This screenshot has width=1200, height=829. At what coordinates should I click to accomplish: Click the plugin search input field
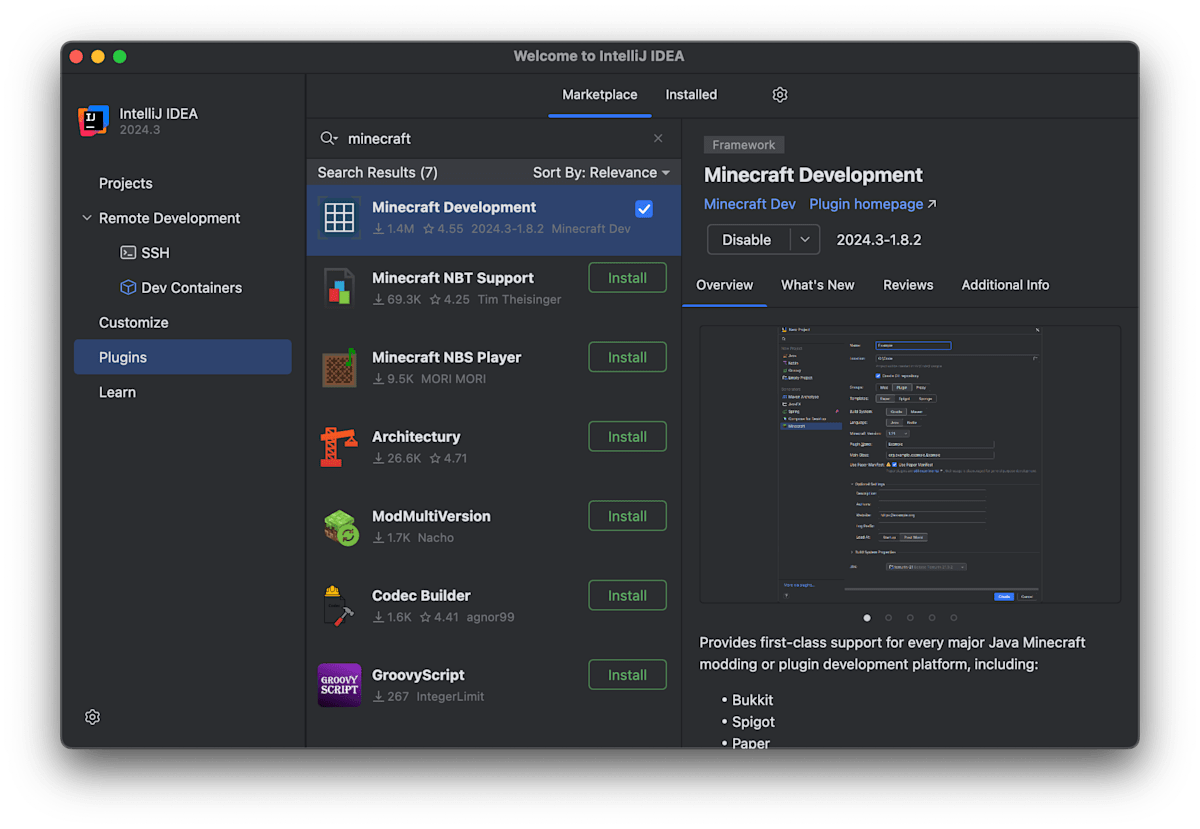495,138
